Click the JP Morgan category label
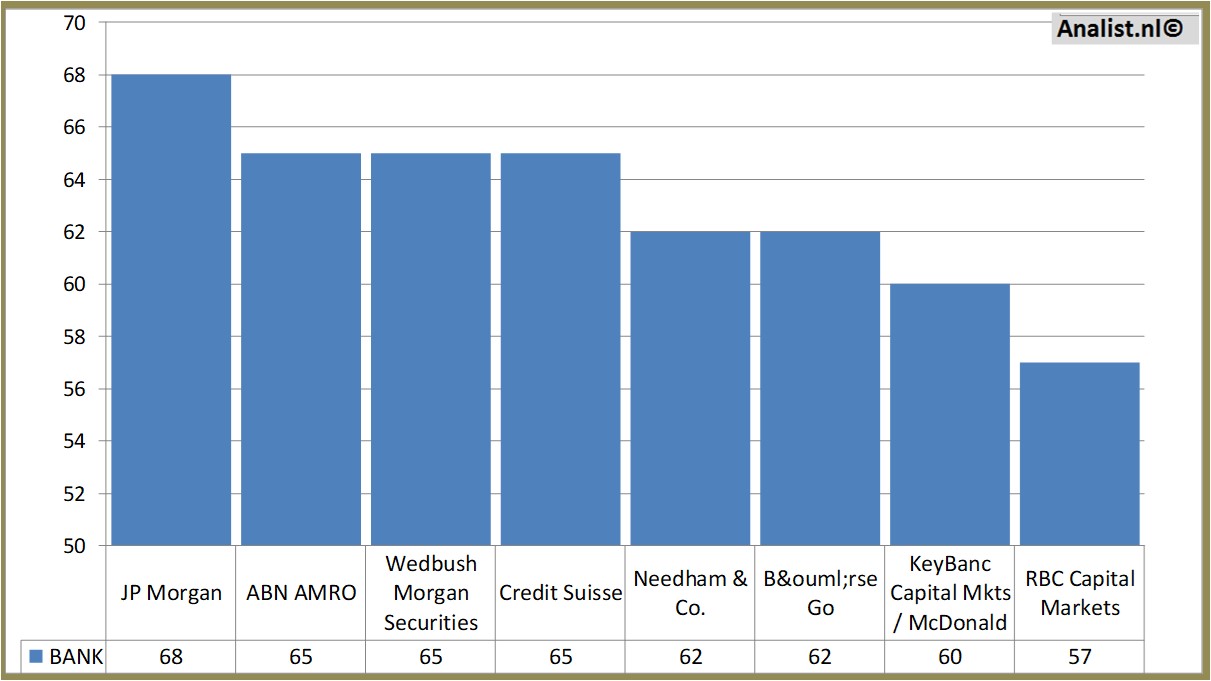 pyautogui.click(x=171, y=593)
